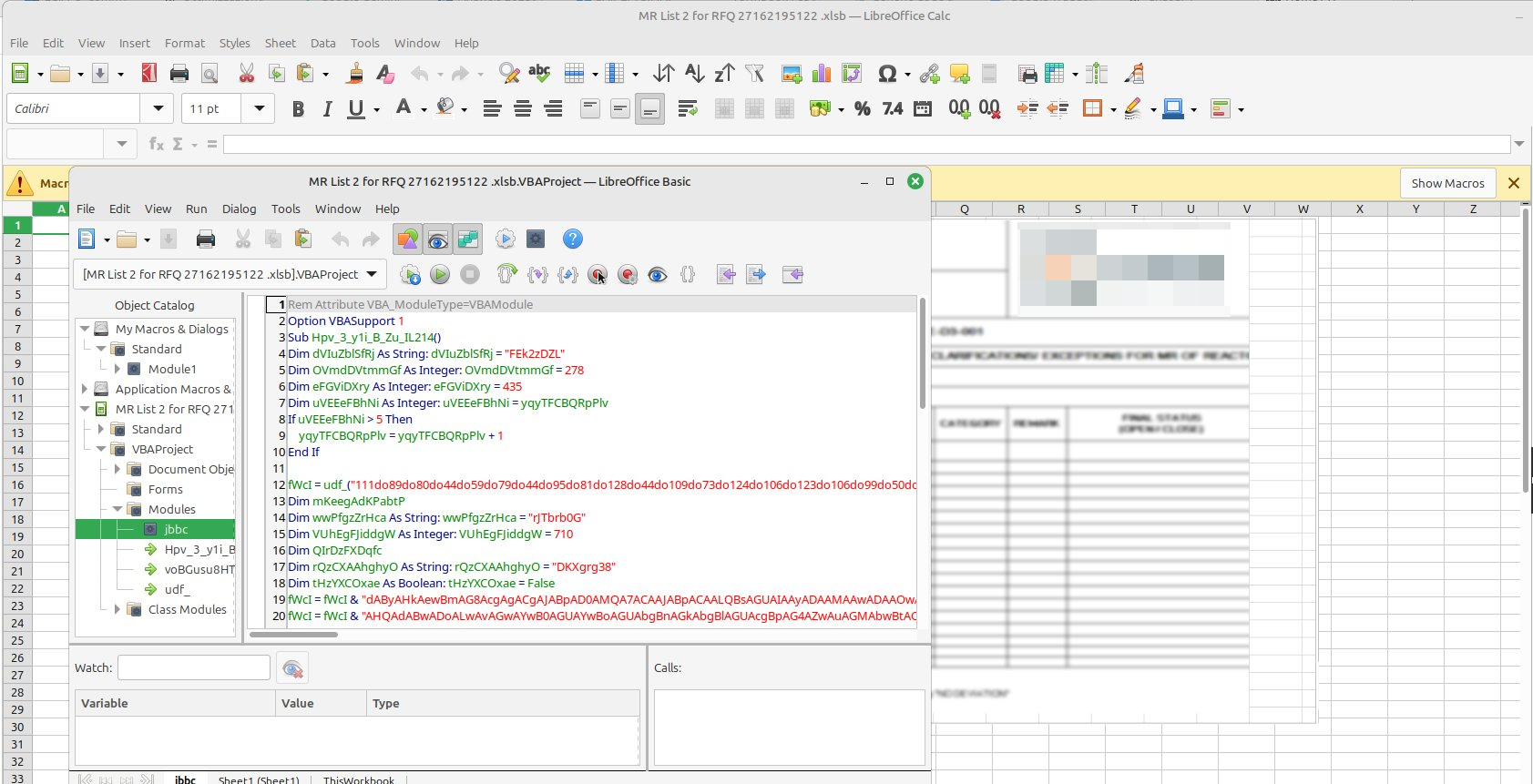Click Compile in the Basic IDE toolbar

click(x=410, y=274)
